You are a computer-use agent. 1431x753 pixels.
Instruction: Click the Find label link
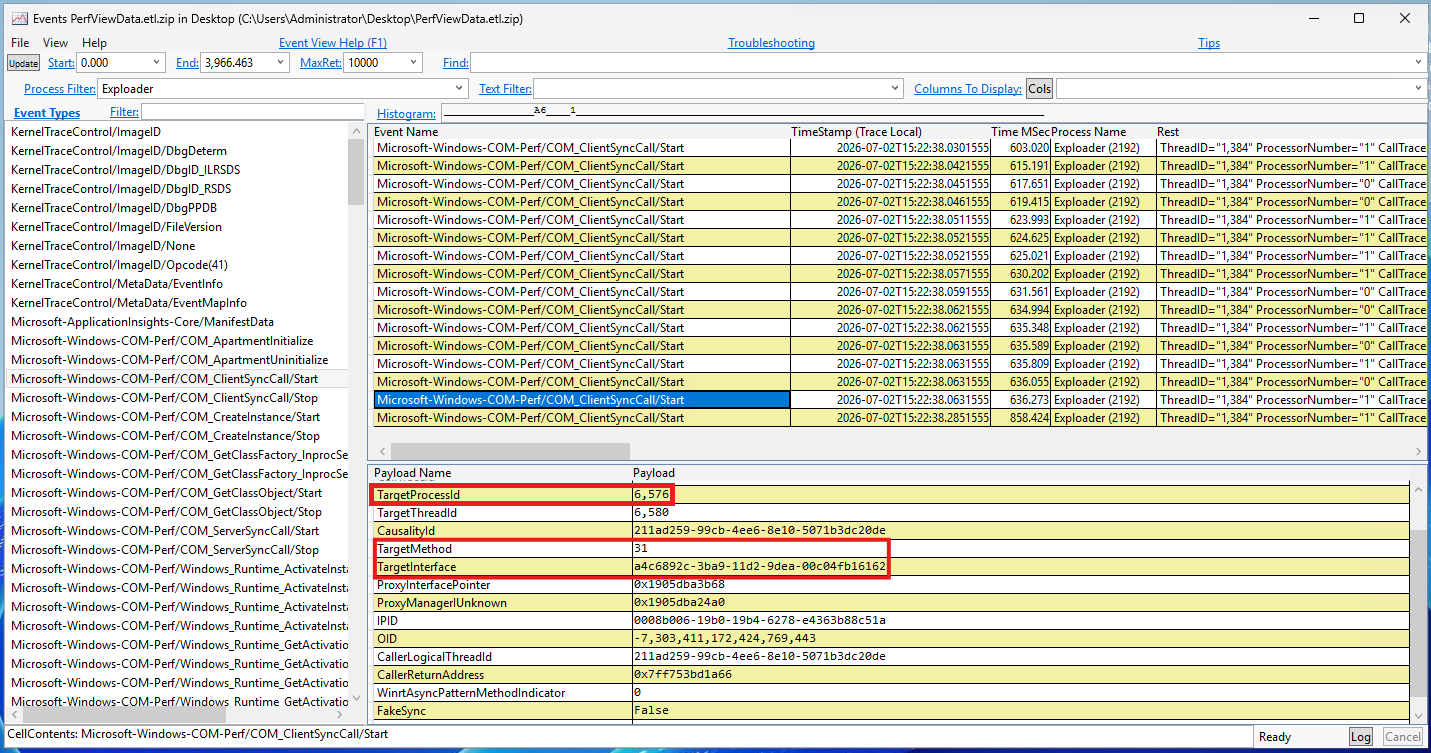[x=456, y=63]
